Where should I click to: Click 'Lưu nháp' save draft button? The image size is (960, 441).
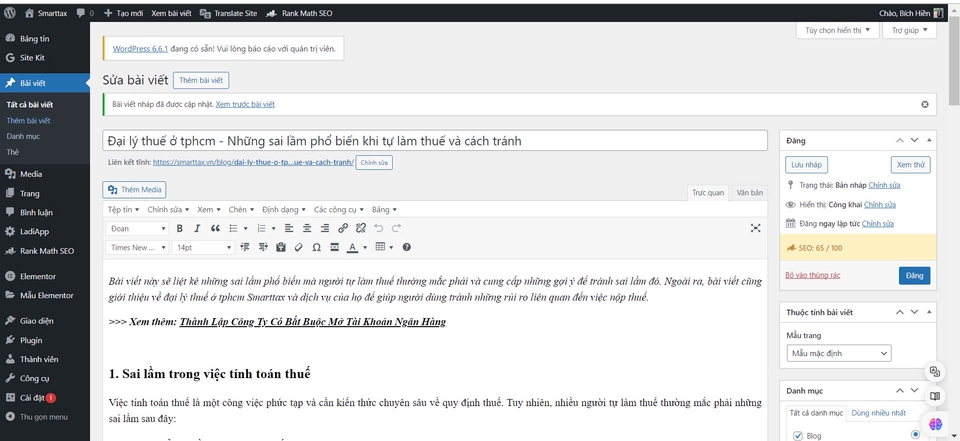806,165
